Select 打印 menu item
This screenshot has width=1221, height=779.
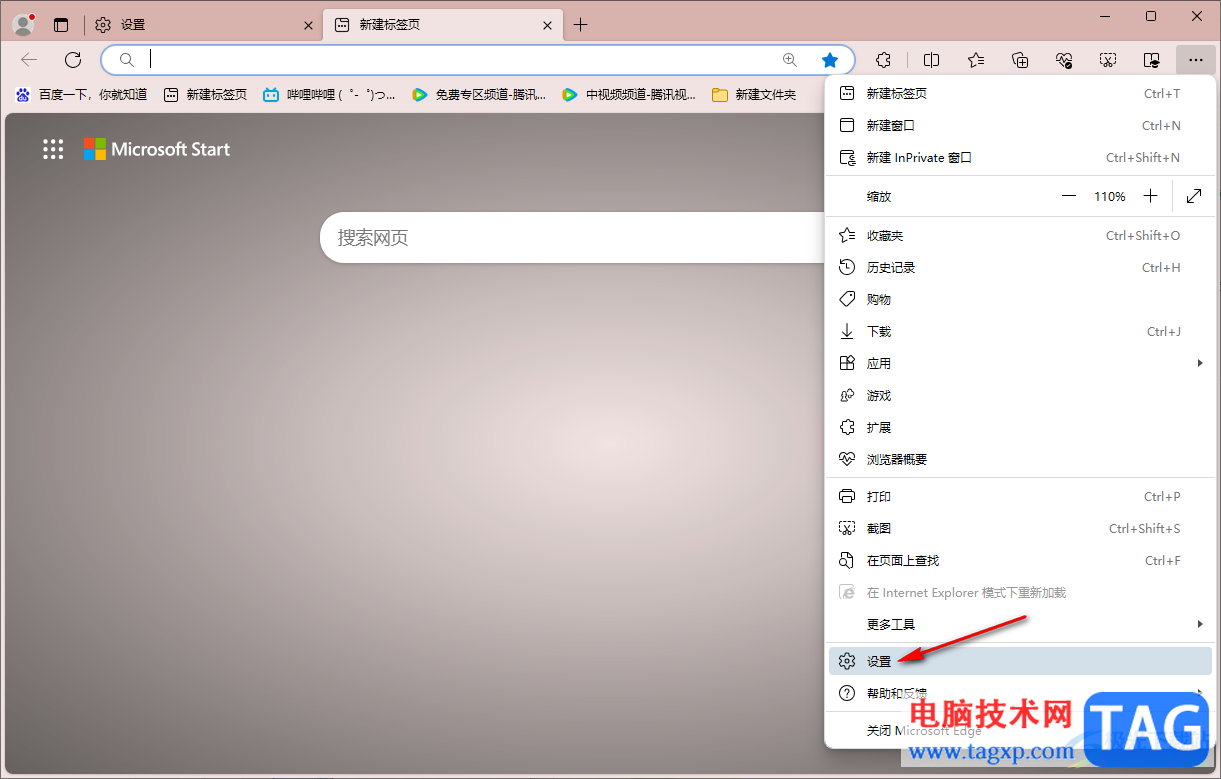[x=1020, y=496]
